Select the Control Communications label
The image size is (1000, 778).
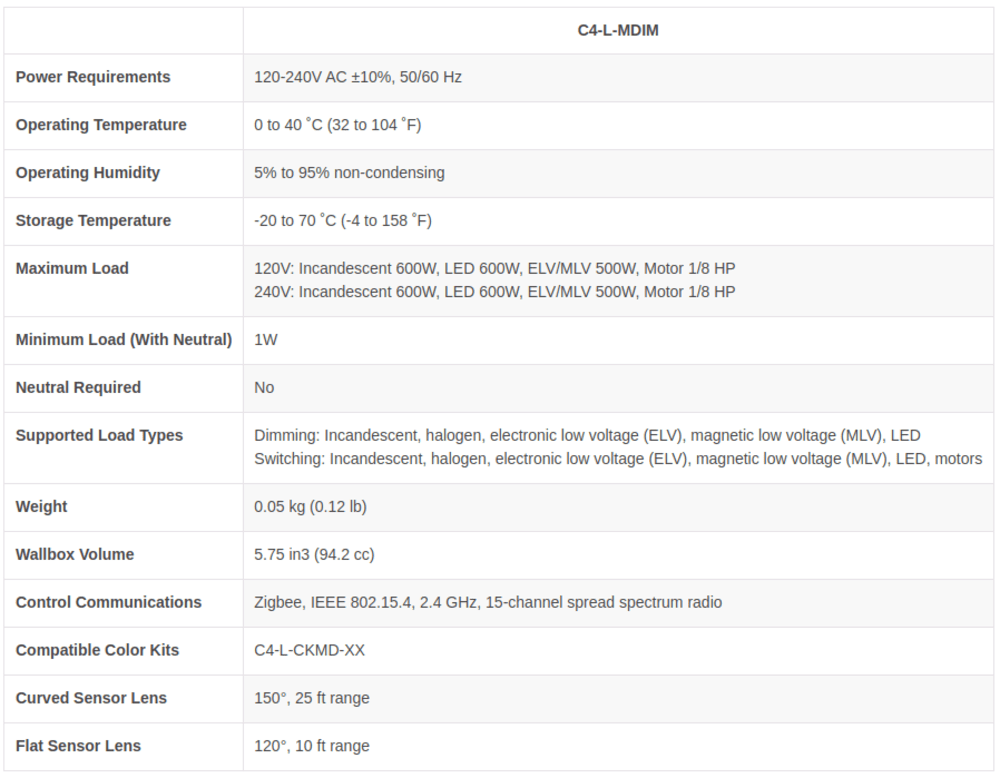[108, 603]
